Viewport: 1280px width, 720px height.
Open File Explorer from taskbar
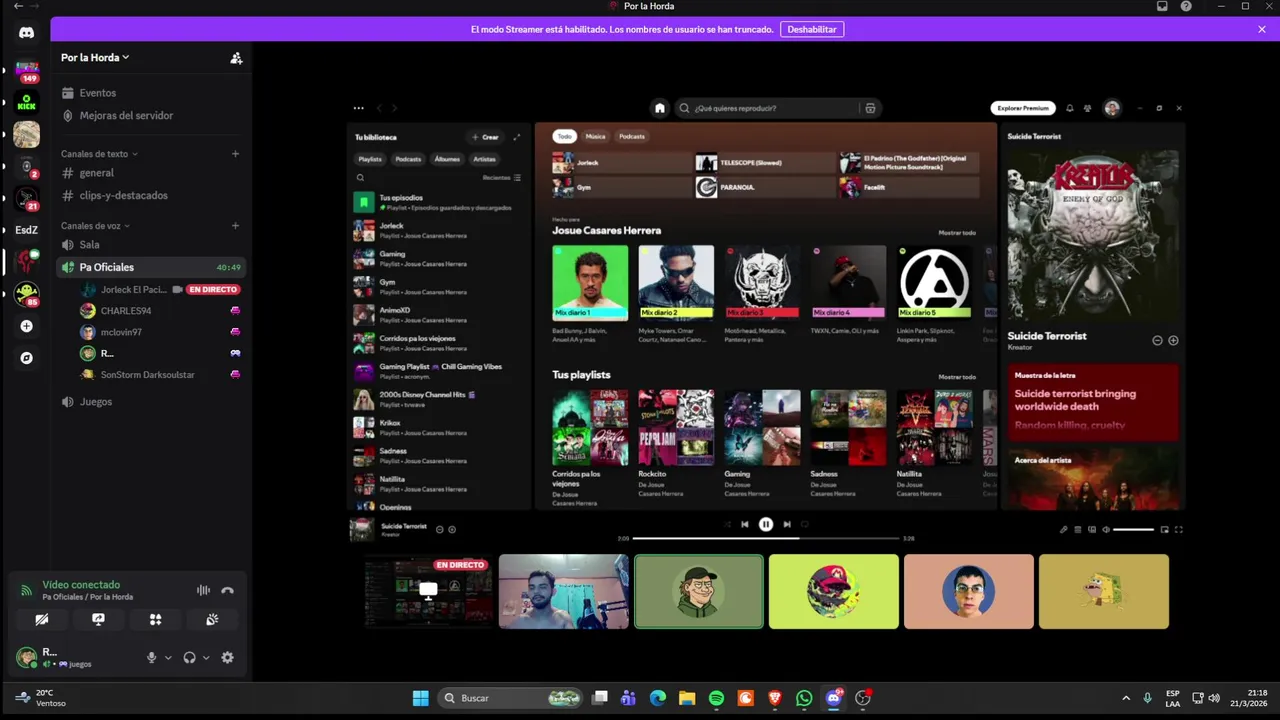(687, 698)
